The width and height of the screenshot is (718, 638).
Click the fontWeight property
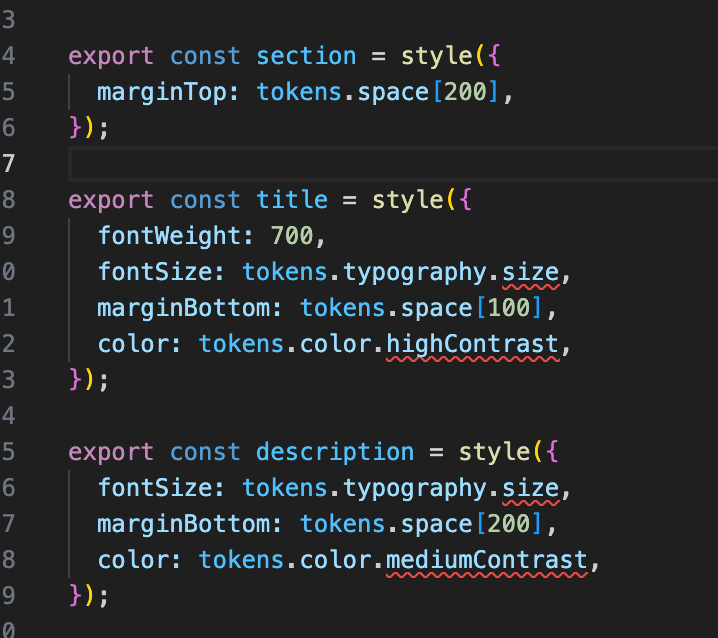click(x=169, y=236)
